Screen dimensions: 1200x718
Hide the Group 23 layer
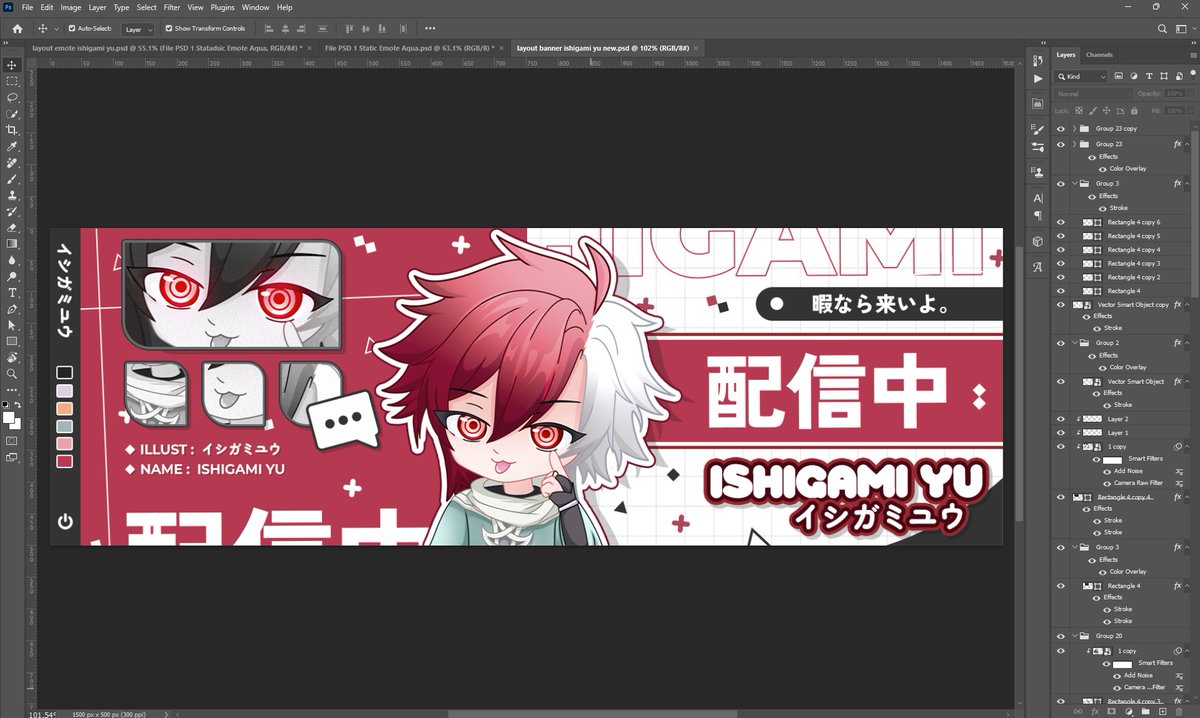tap(1061, 144)
